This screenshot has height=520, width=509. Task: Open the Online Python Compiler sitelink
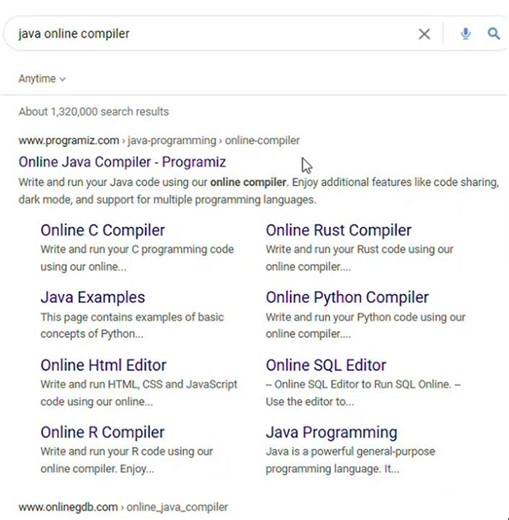(x=347, y=297)
